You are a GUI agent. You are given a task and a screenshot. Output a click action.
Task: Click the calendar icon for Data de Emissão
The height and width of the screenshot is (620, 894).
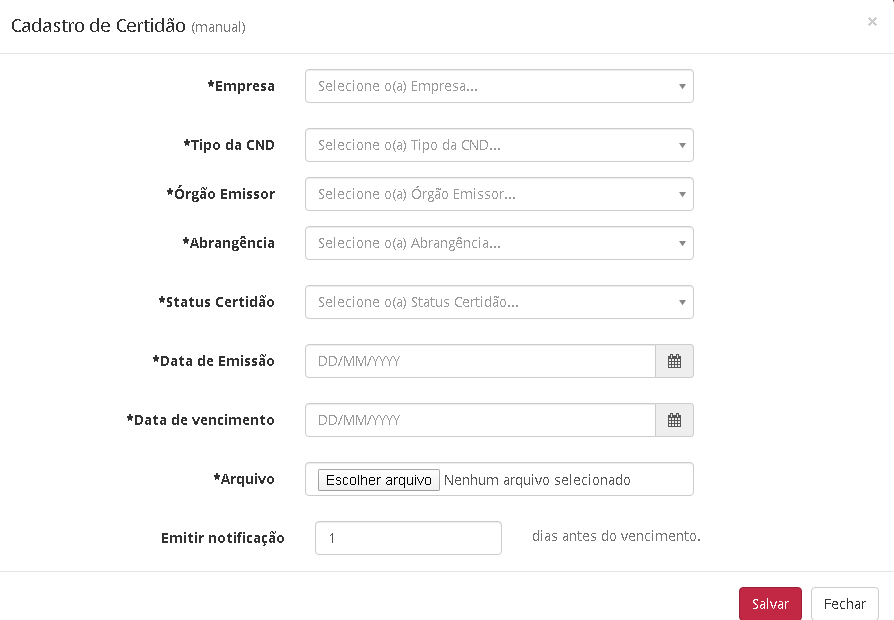click(x=674, y=362)
